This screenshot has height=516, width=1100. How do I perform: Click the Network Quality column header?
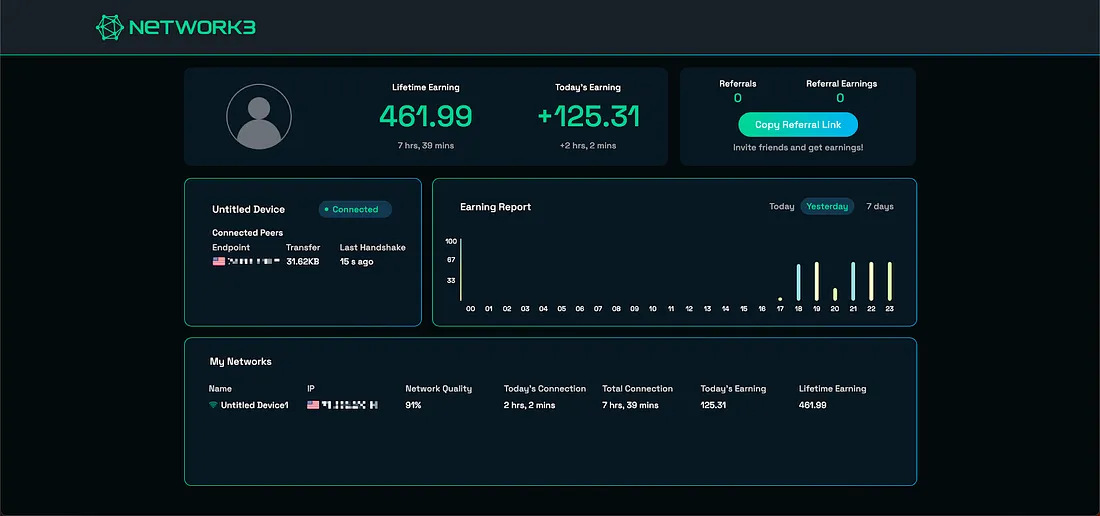(x=438, y=388)
